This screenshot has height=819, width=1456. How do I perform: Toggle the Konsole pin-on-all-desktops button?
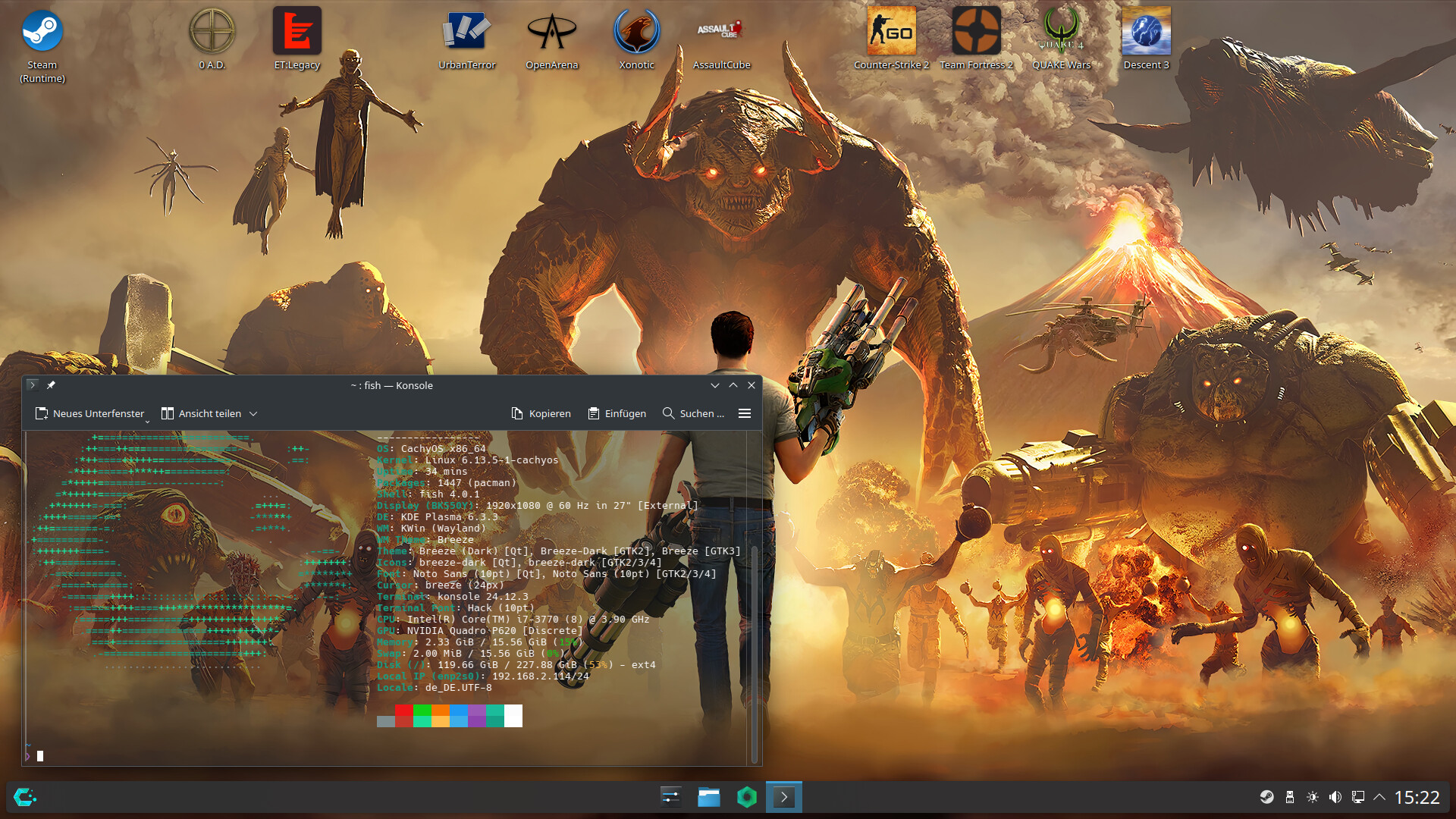[x=51, y=385]
